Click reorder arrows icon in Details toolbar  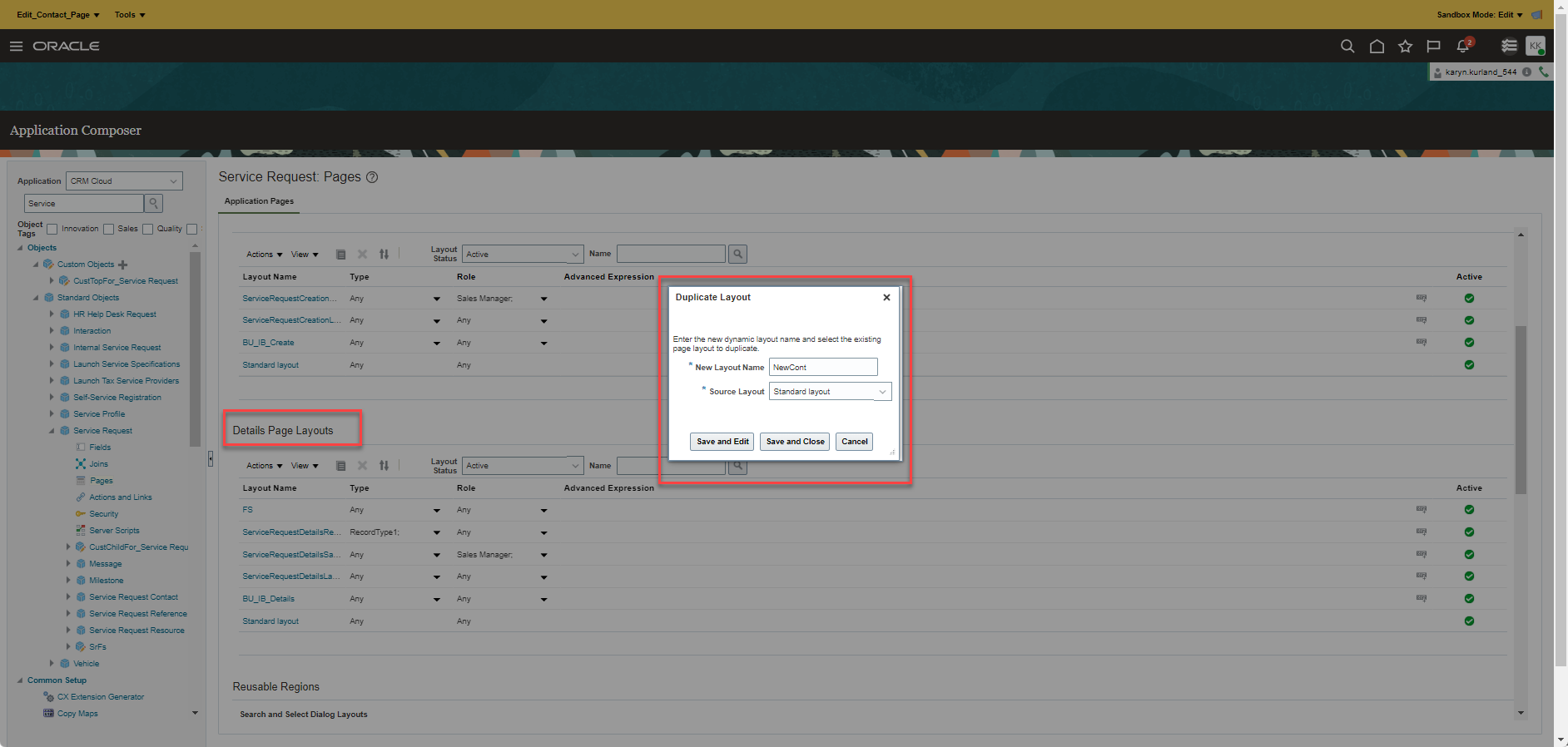[x=384, y=466]
